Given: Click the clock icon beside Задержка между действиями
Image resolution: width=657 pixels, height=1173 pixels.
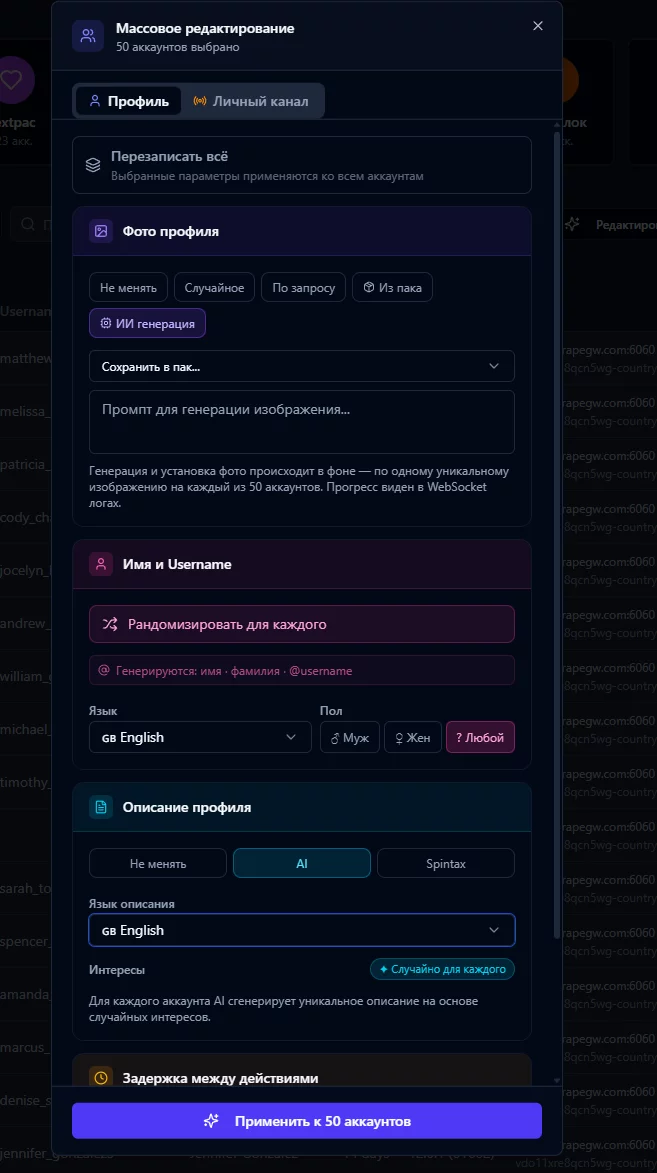Looking at the screenshot, I should pyautogui.click(x=101, y=1078).
